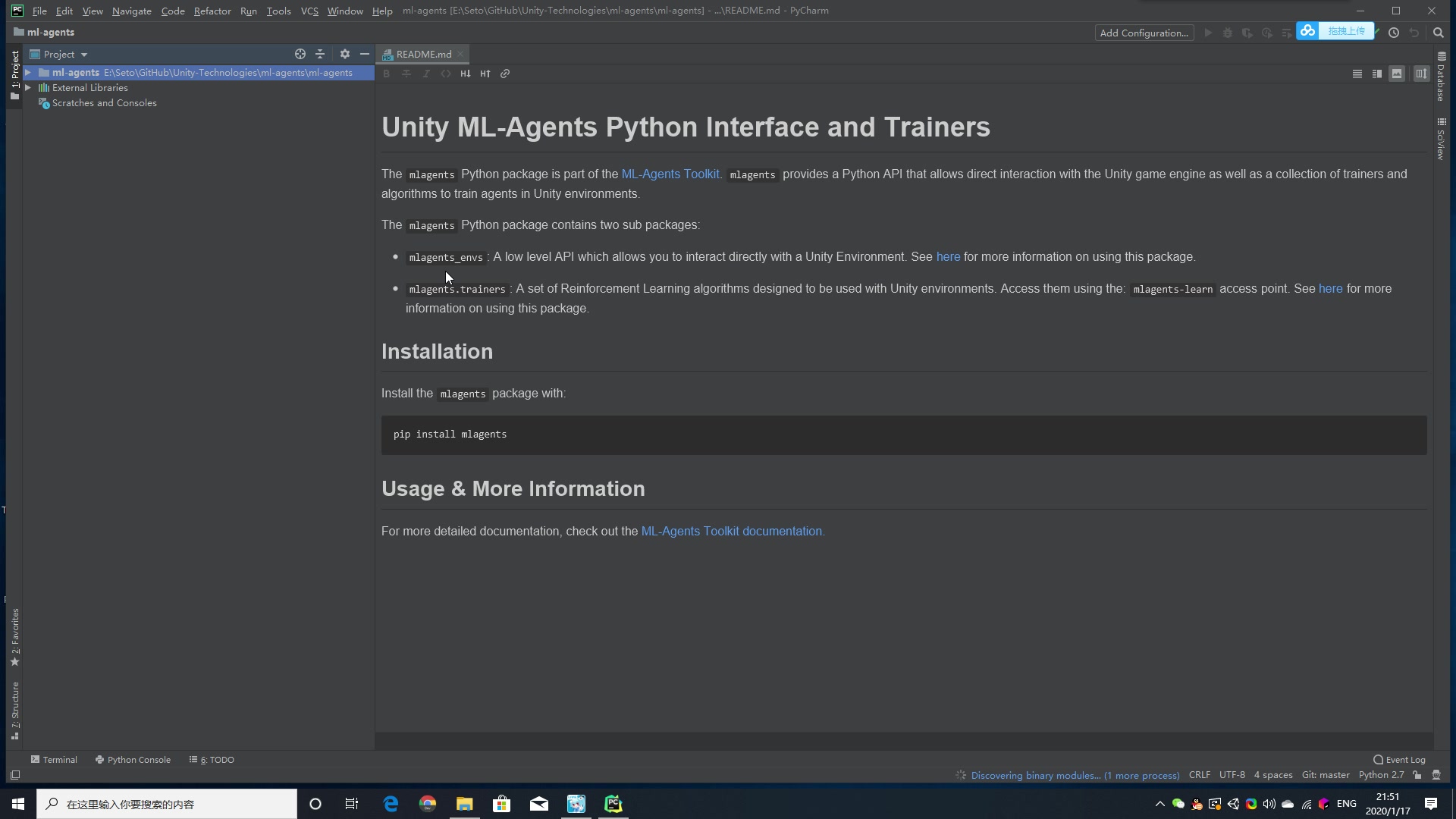Open the Python Console tool window
Viewport: 1456px width, 819px height.
pyautogui.click(x=139, y=759)
